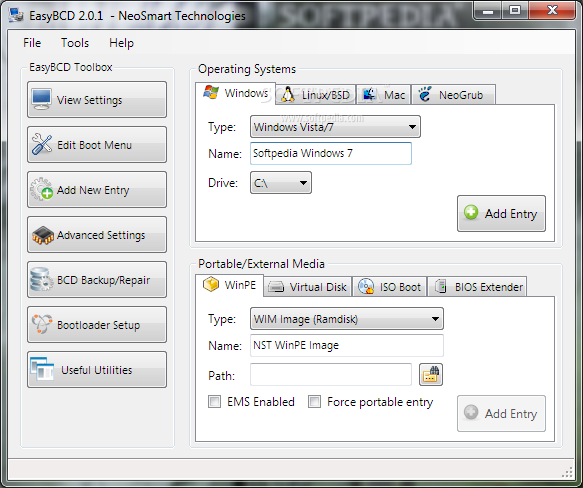The image size is (583, 488).
Task: Open the Help menu
Action: click(121, 43)
